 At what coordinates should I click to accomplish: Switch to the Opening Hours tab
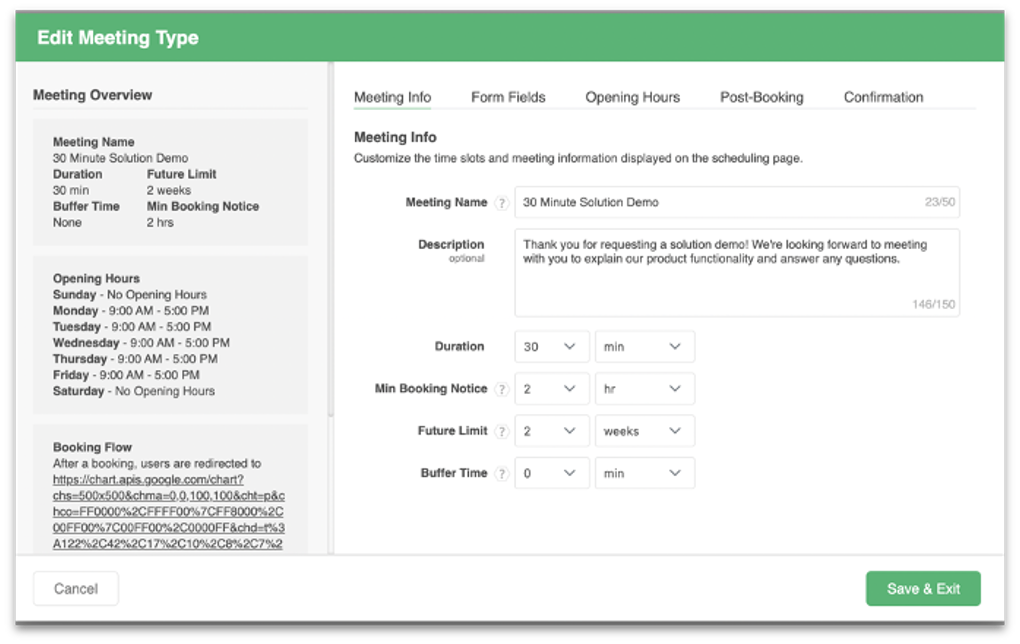point(632,97)
